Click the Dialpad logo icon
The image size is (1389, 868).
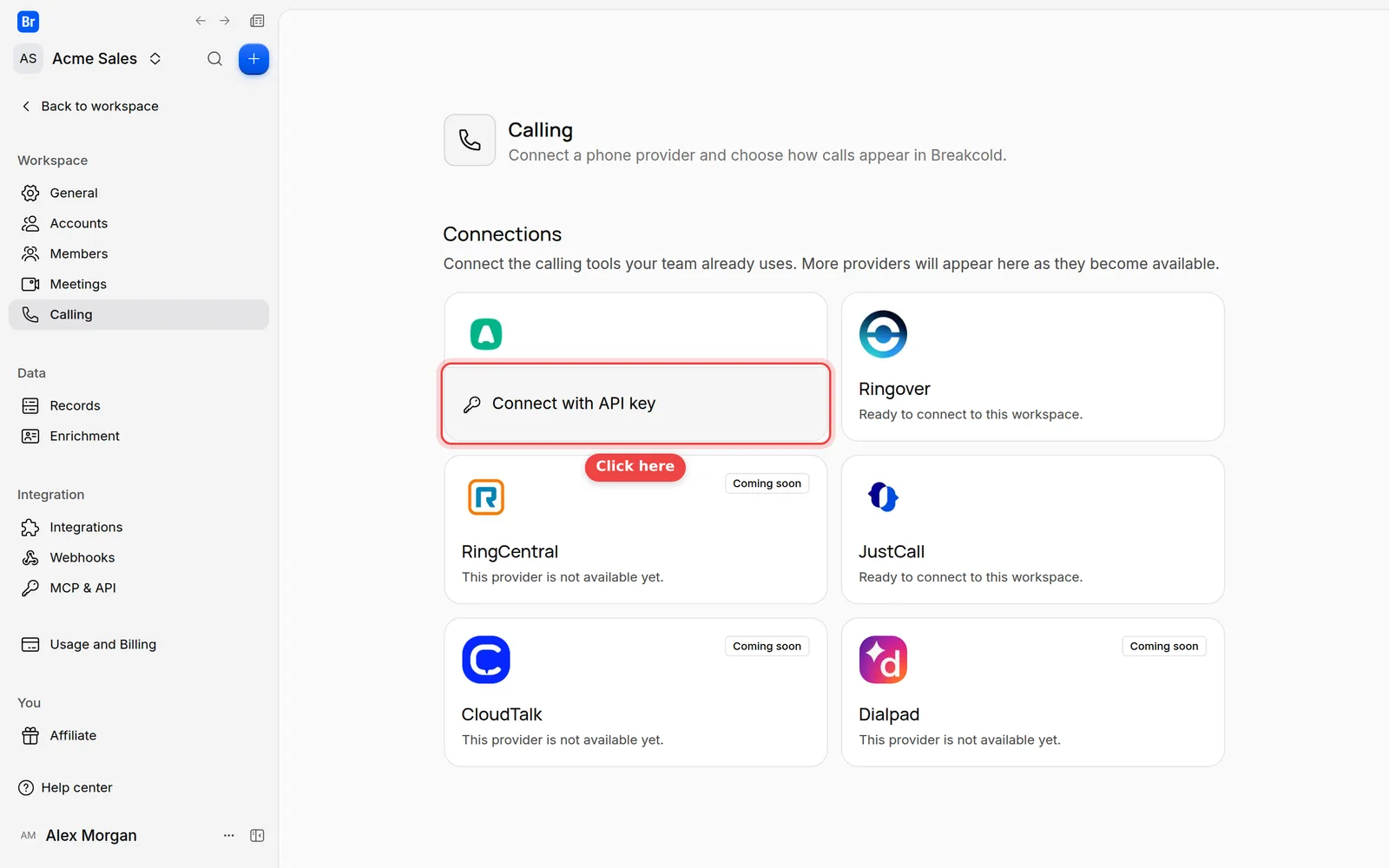click(x=883, y=660)
